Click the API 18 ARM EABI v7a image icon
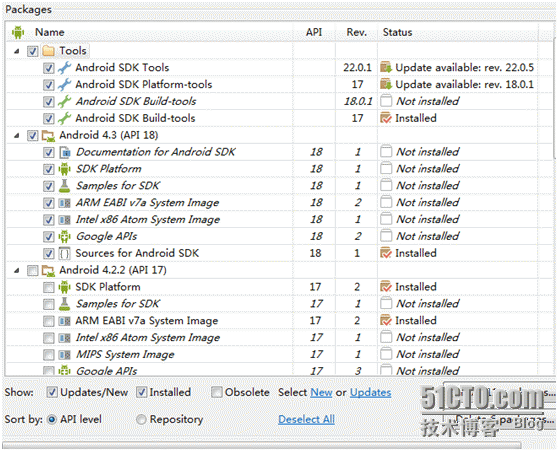 (x=64, y=203)
